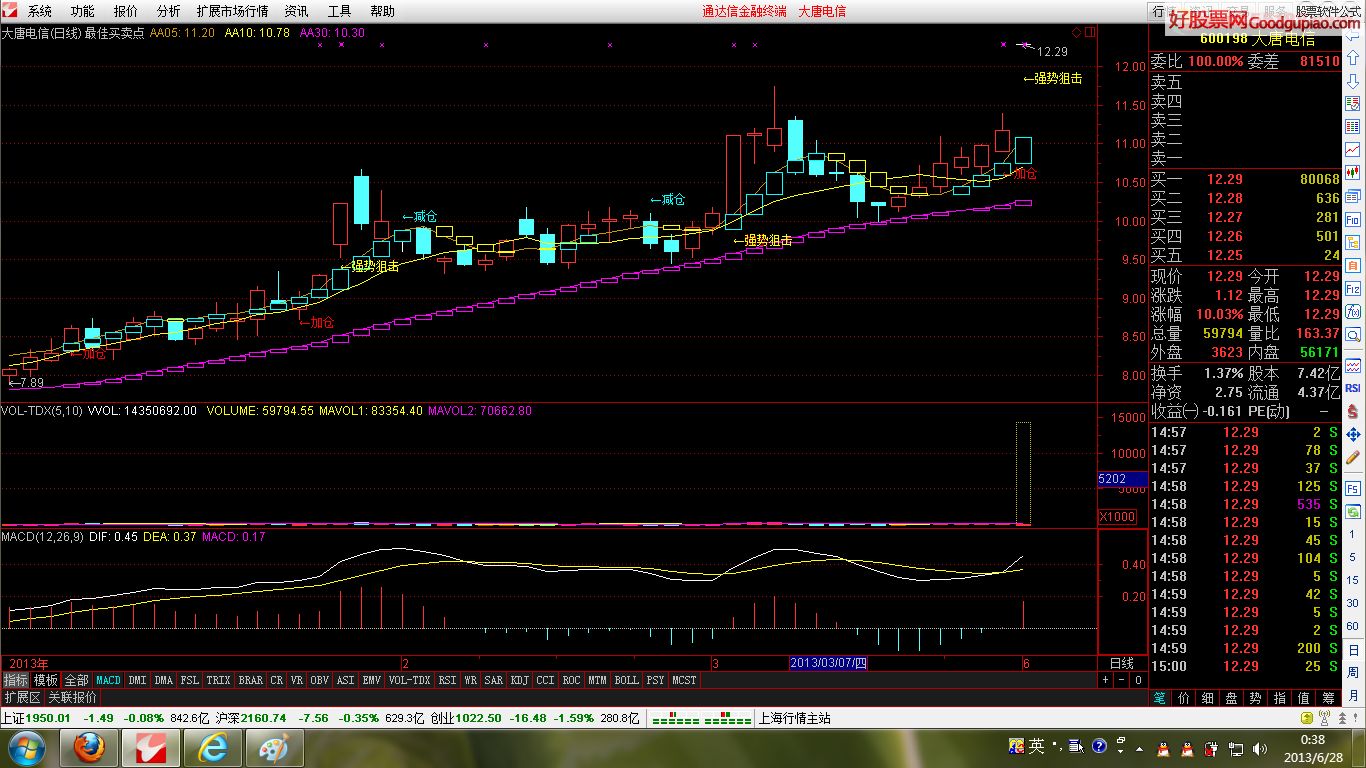The width and height of the screenshot is (1366, 768).
Task: Select the VOL-TDX indicator tab
Action: coord(409,680)
